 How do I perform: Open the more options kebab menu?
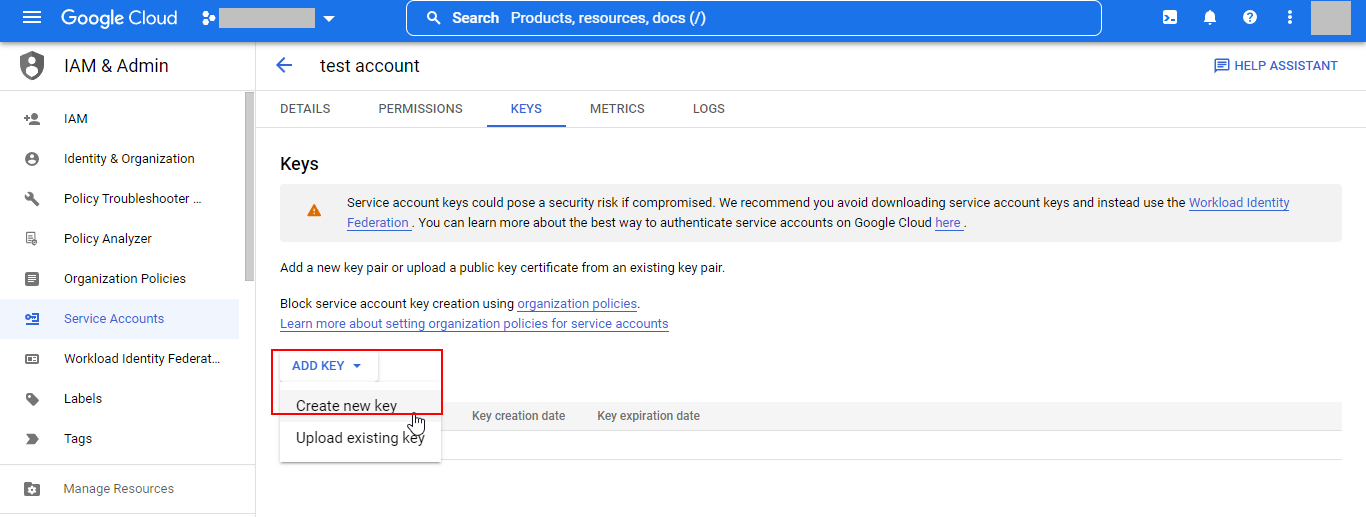(x=1290, y=18)
